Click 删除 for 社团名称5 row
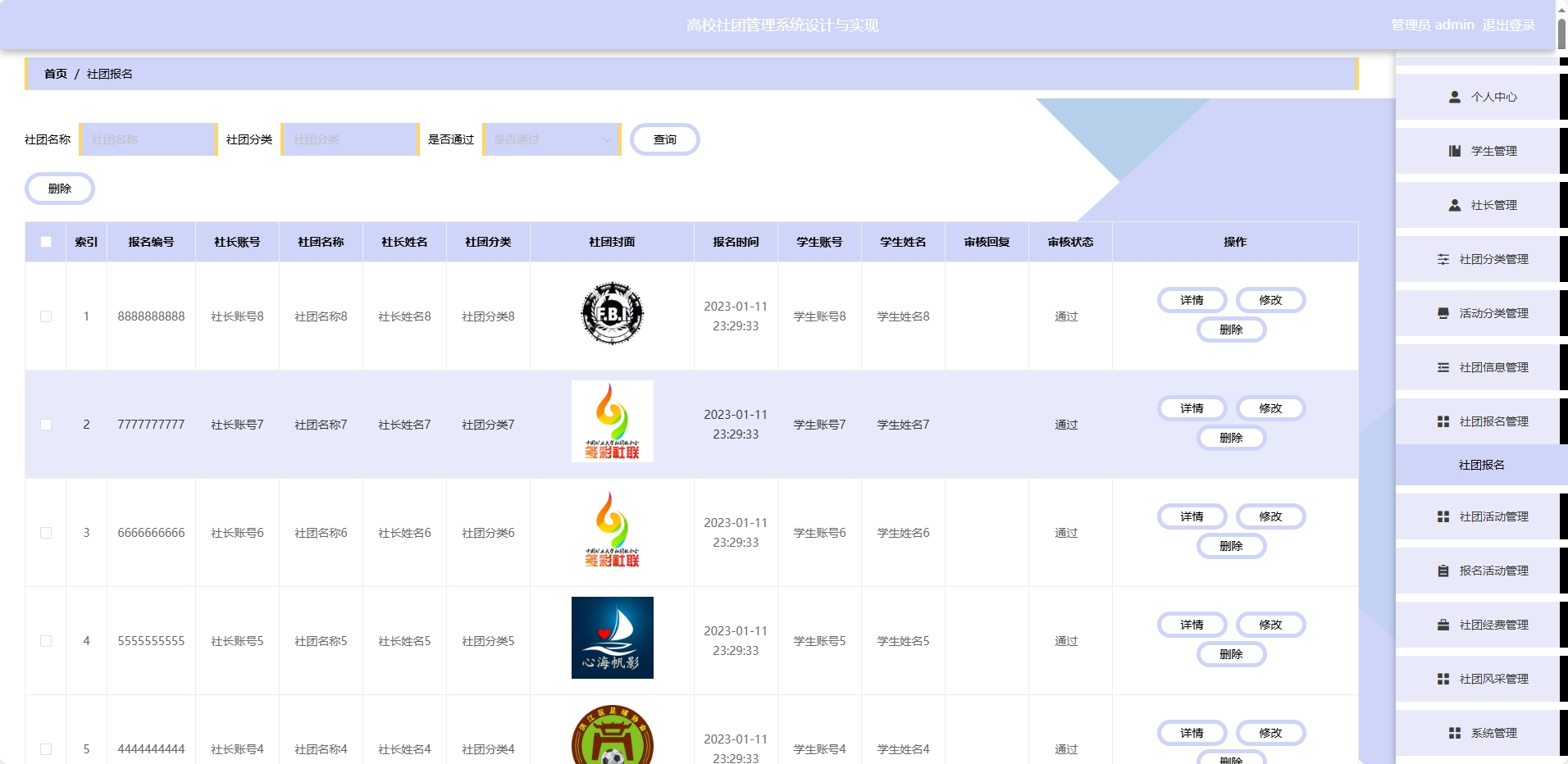 pyautogui.click(x=1232, y=654)
